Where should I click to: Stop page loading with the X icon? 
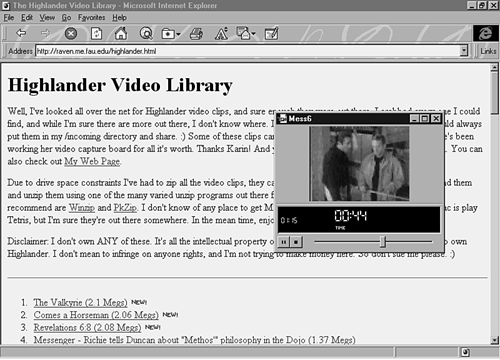pyautogui.click(x=71, y=33)
